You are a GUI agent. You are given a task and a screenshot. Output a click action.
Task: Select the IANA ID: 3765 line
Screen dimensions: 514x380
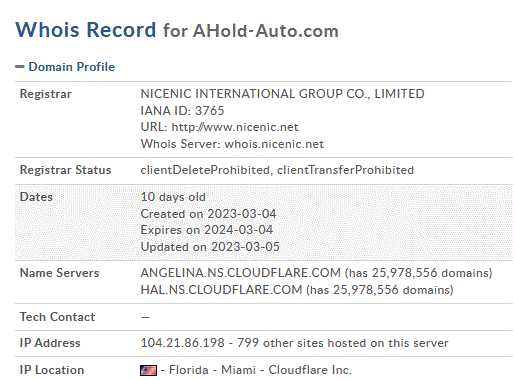pyautogui.click(x=182, y=111)
